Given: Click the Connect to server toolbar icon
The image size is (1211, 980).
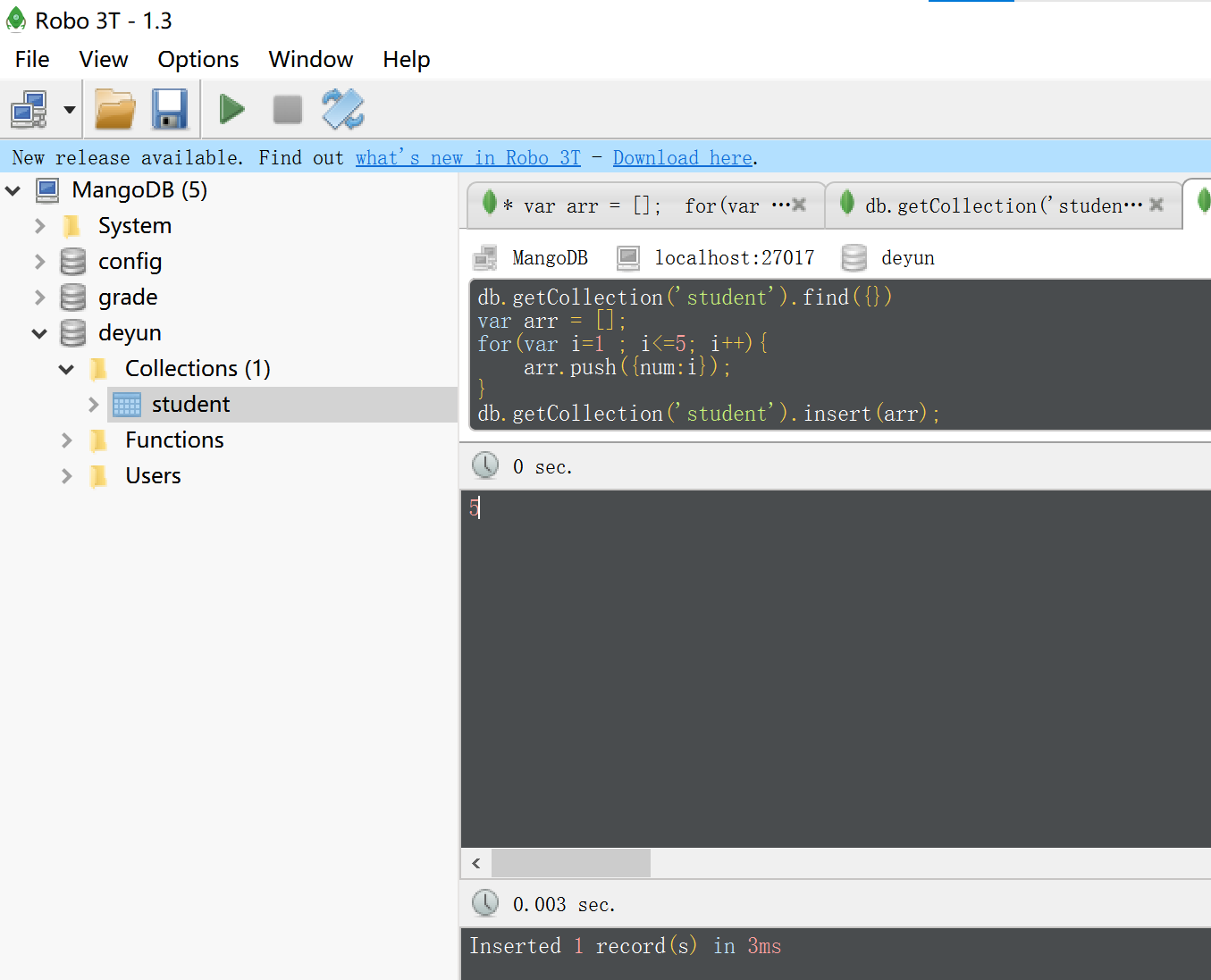Looking at the screenshot, I should click(x=29, y=110).
